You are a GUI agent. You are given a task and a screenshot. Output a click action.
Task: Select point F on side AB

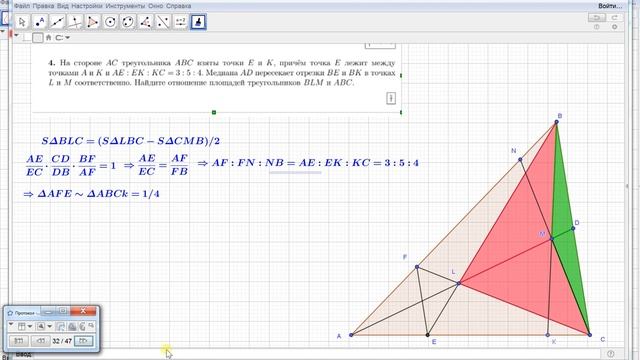tap(417, 267)
